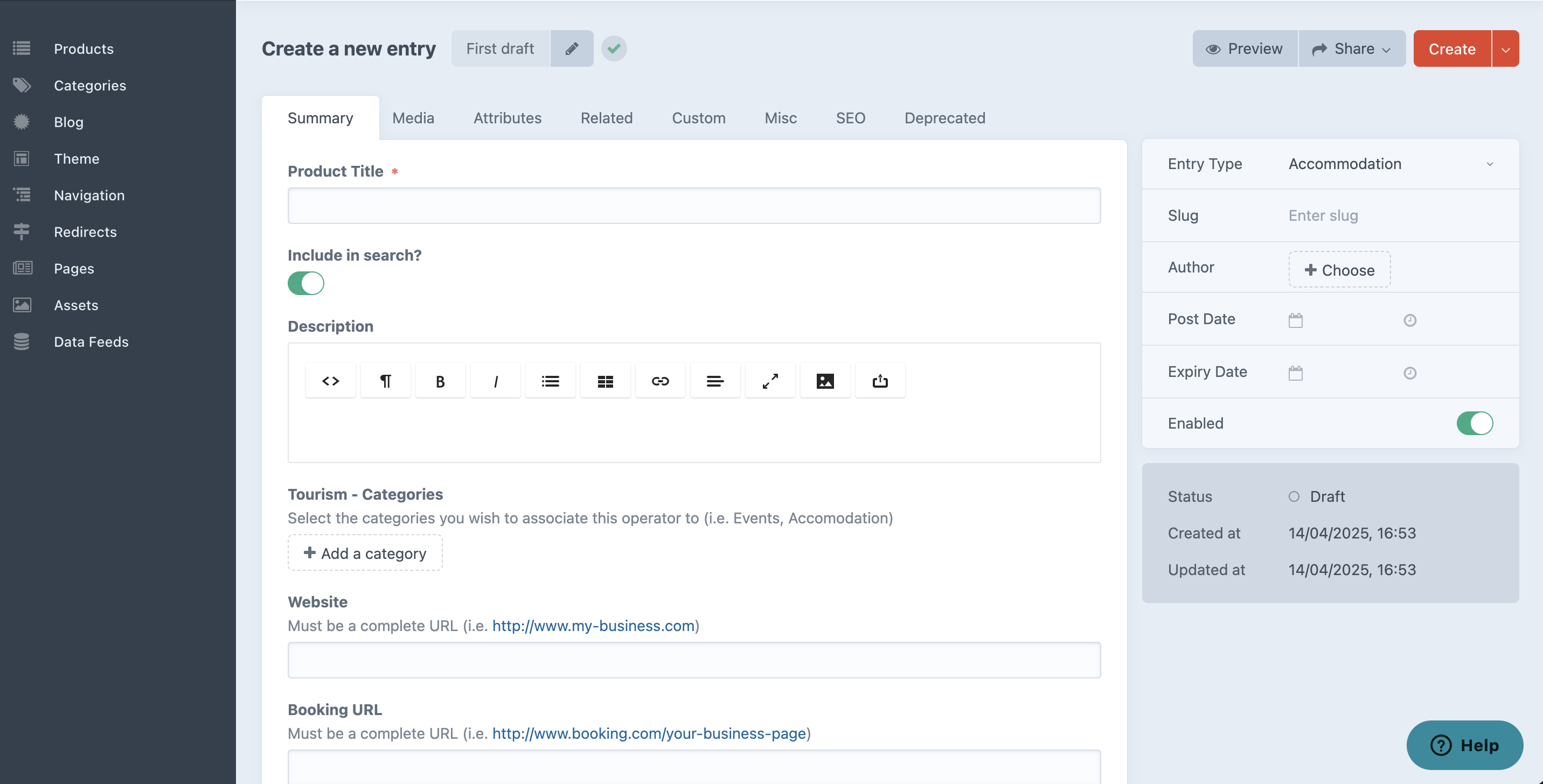The image size is (1543, 784).
Task: Expand Create button options arrow
Action: click(1505, 48)
